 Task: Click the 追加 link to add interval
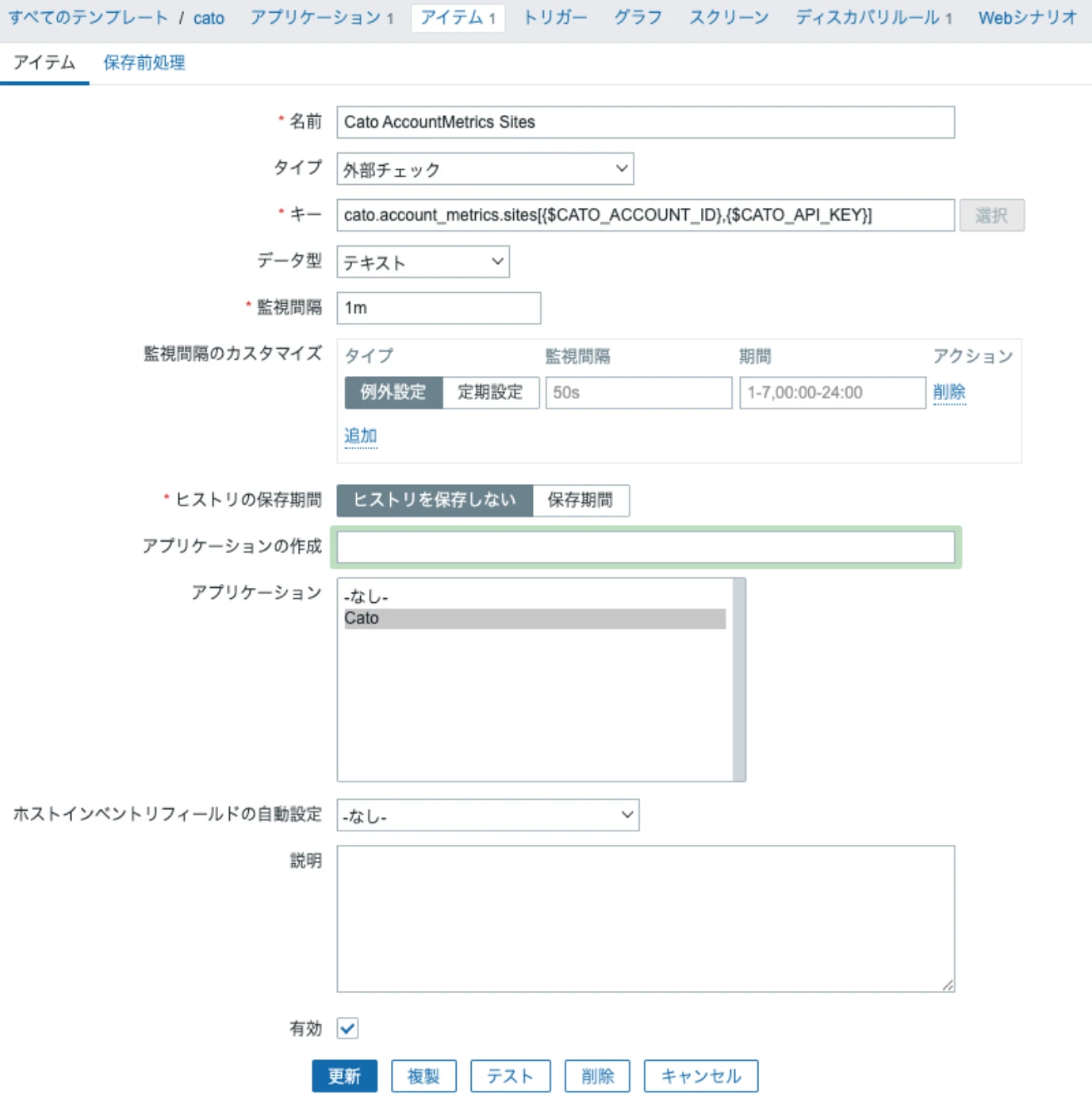coord(361,436)
